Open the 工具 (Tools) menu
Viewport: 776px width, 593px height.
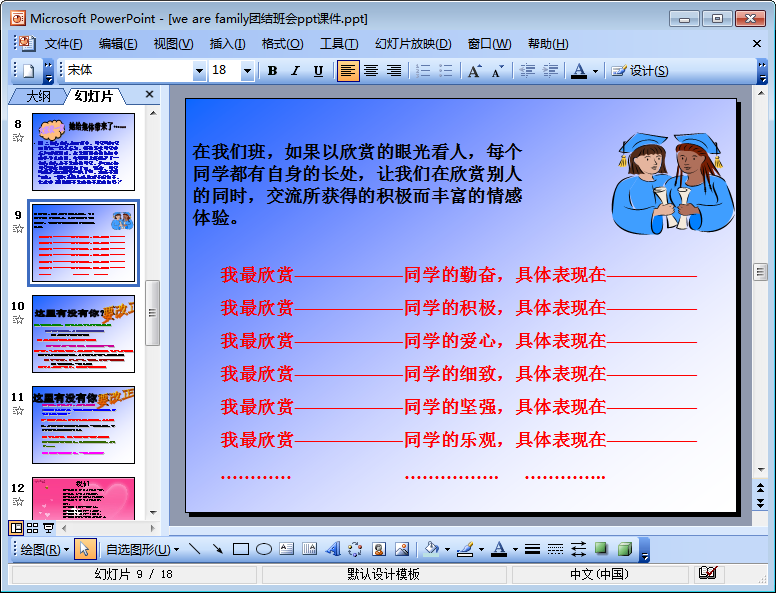pyautogui.click(x=339, y=44)
